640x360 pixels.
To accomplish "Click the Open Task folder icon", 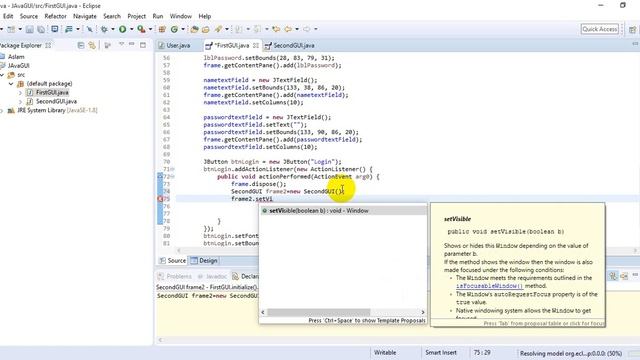I will coord(206,29).
